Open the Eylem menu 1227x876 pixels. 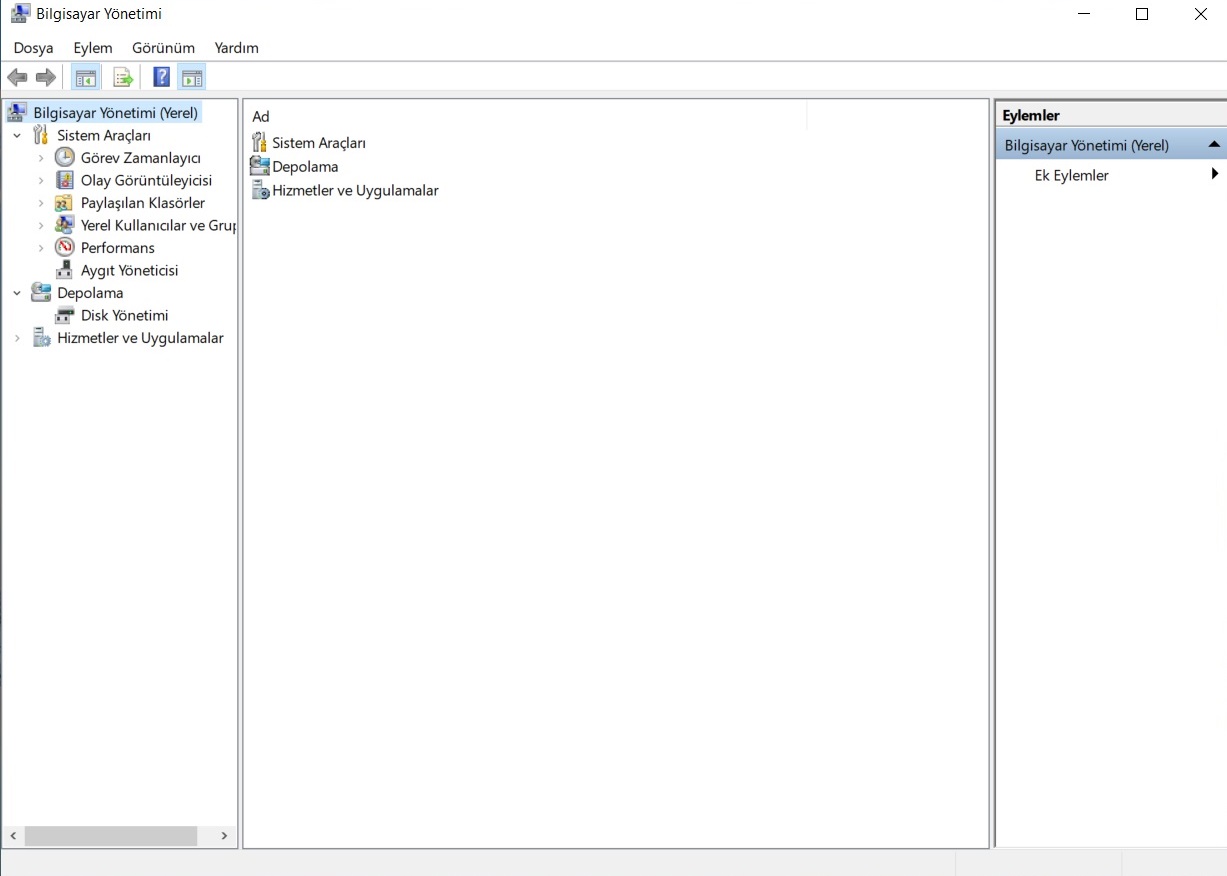pyautogui.click(x=93, y=47)
